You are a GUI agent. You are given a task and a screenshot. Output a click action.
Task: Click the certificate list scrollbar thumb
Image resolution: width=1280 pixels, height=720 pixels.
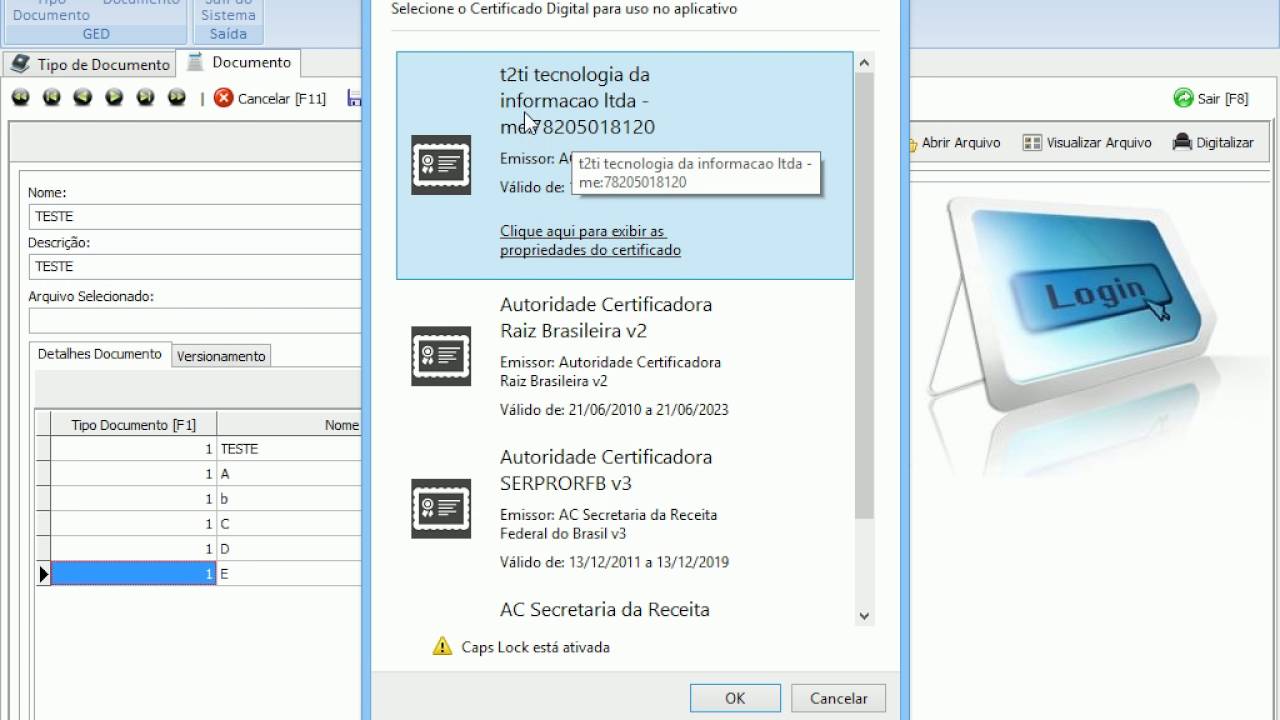pos(865,295)
